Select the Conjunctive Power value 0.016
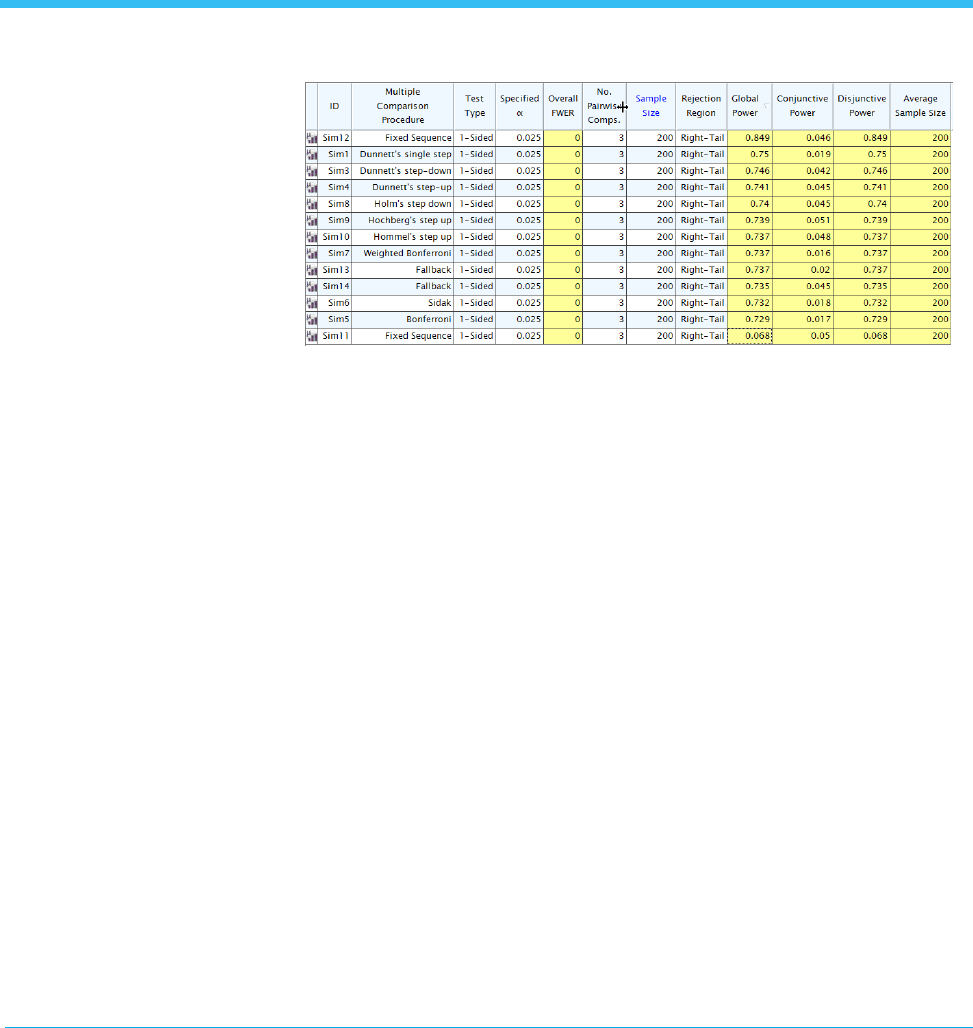Image resolution: width=973 pixels, height=1028 pixels. (803, 254)
